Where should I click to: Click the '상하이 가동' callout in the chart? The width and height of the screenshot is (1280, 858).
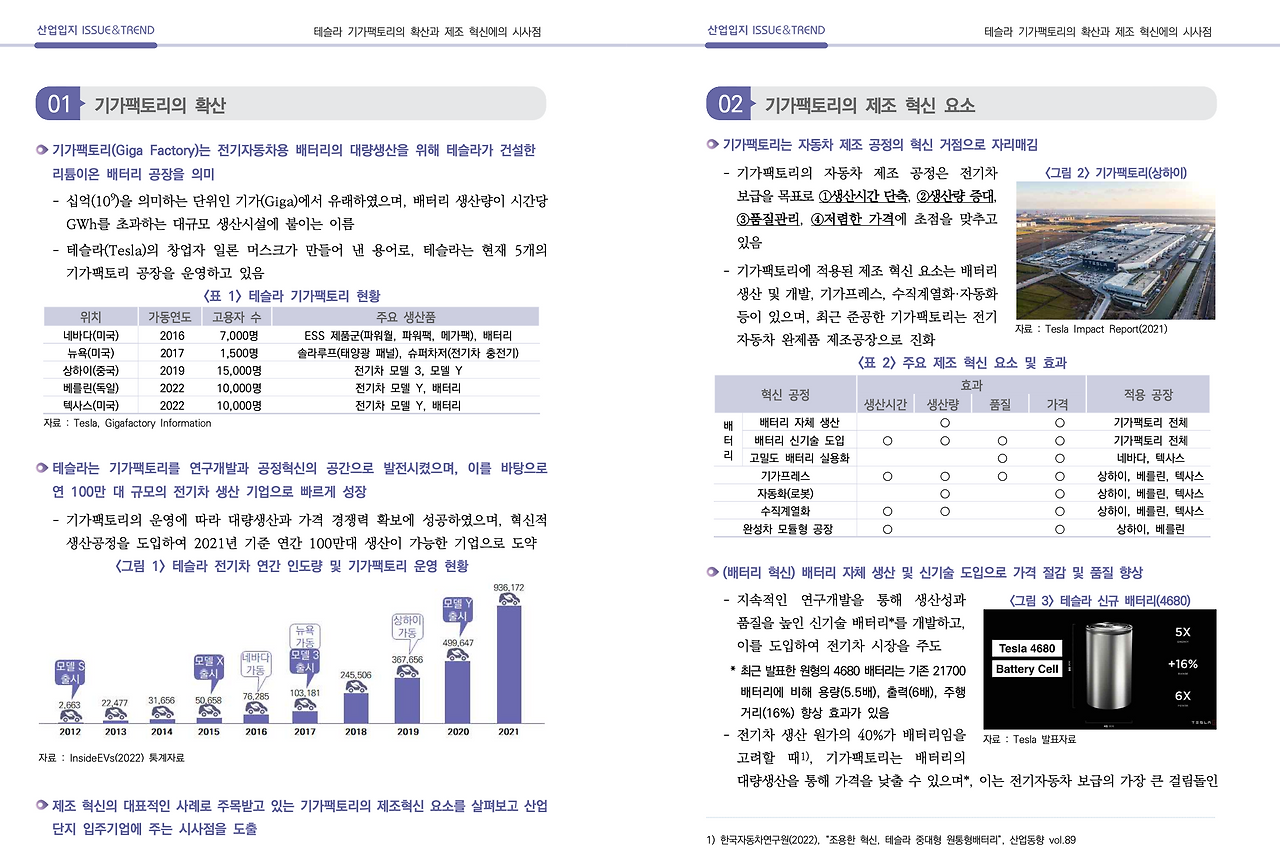pos(408,627)
